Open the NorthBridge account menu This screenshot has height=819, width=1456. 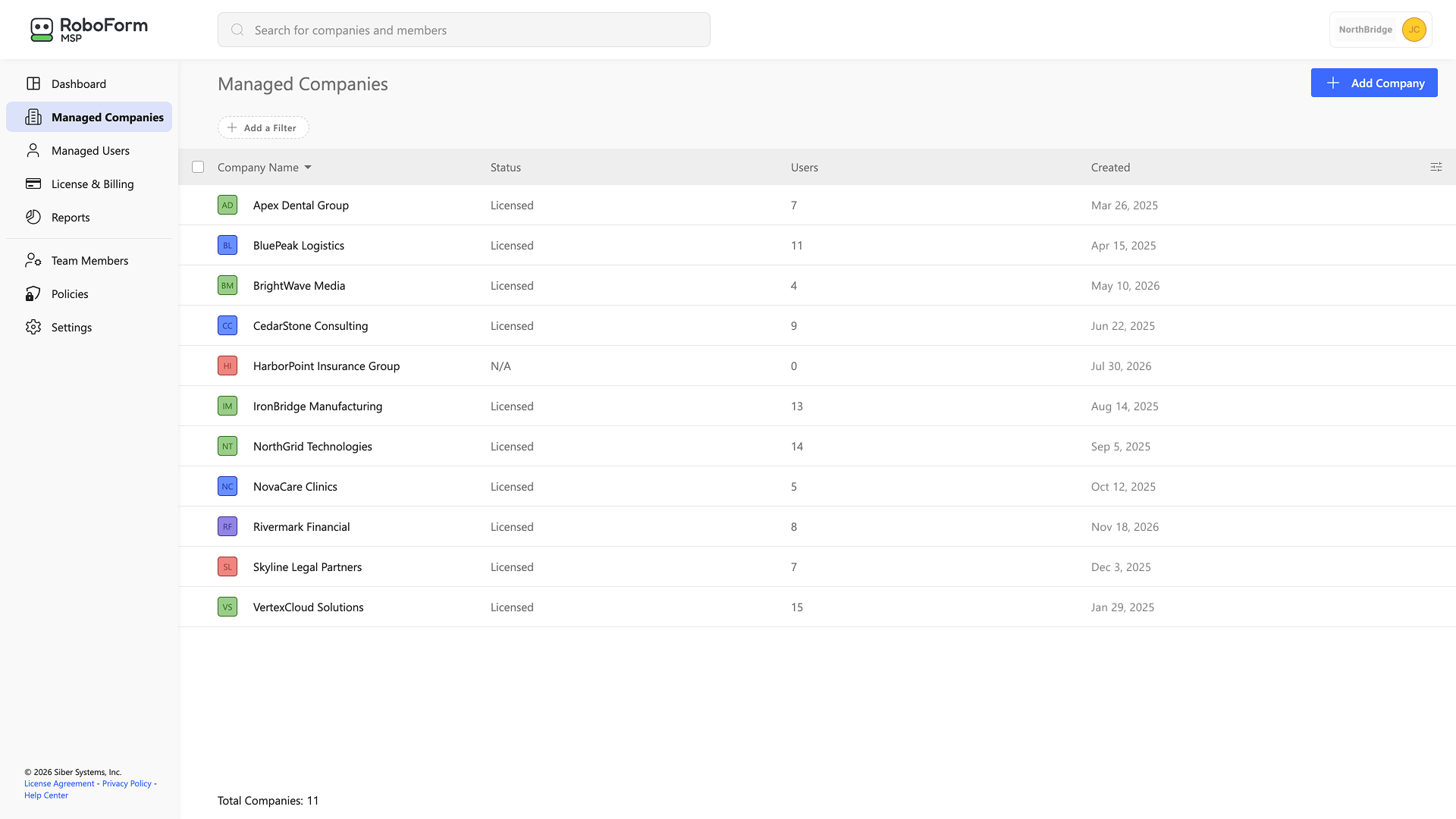(1380, 30)
